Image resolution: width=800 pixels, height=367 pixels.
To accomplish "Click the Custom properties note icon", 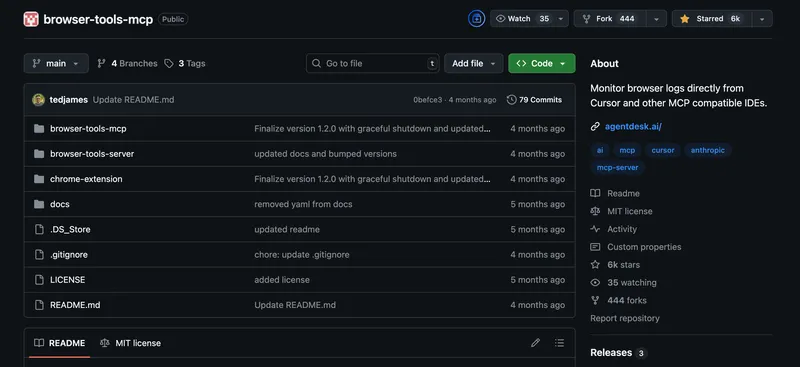I will 595,247.
